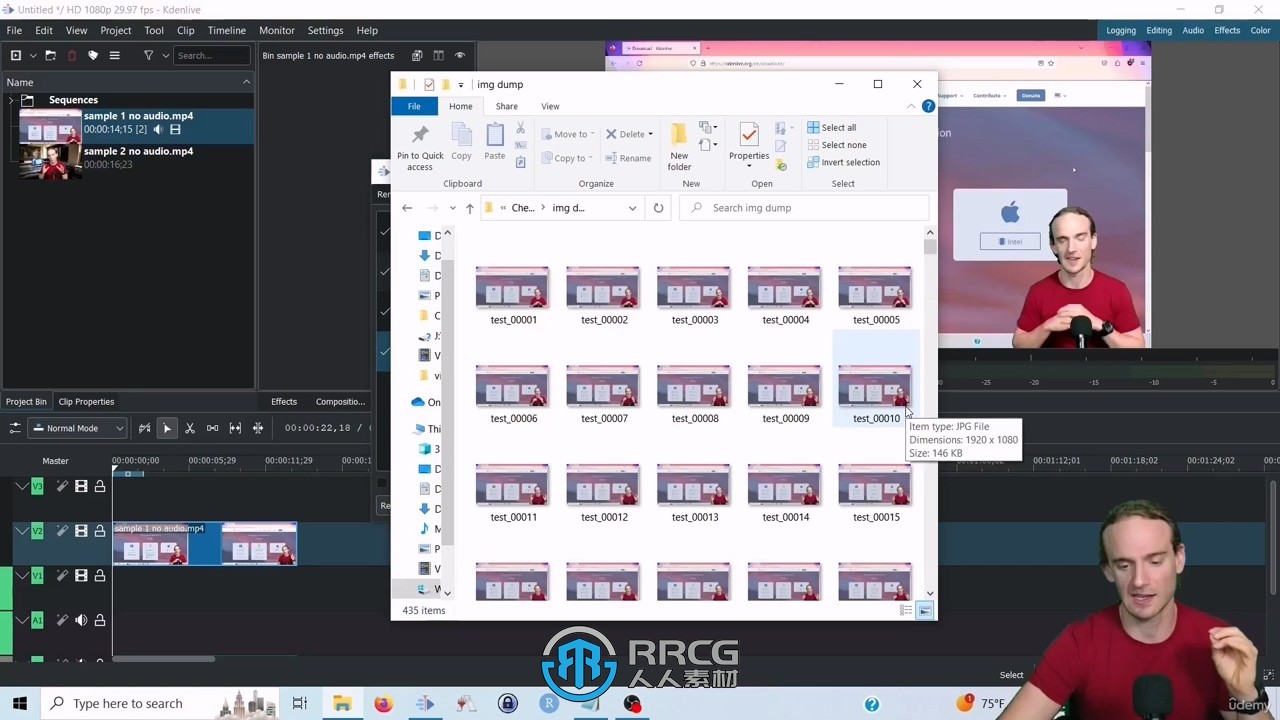
Task: Lock the A1 track
Action: coord(100,620)
